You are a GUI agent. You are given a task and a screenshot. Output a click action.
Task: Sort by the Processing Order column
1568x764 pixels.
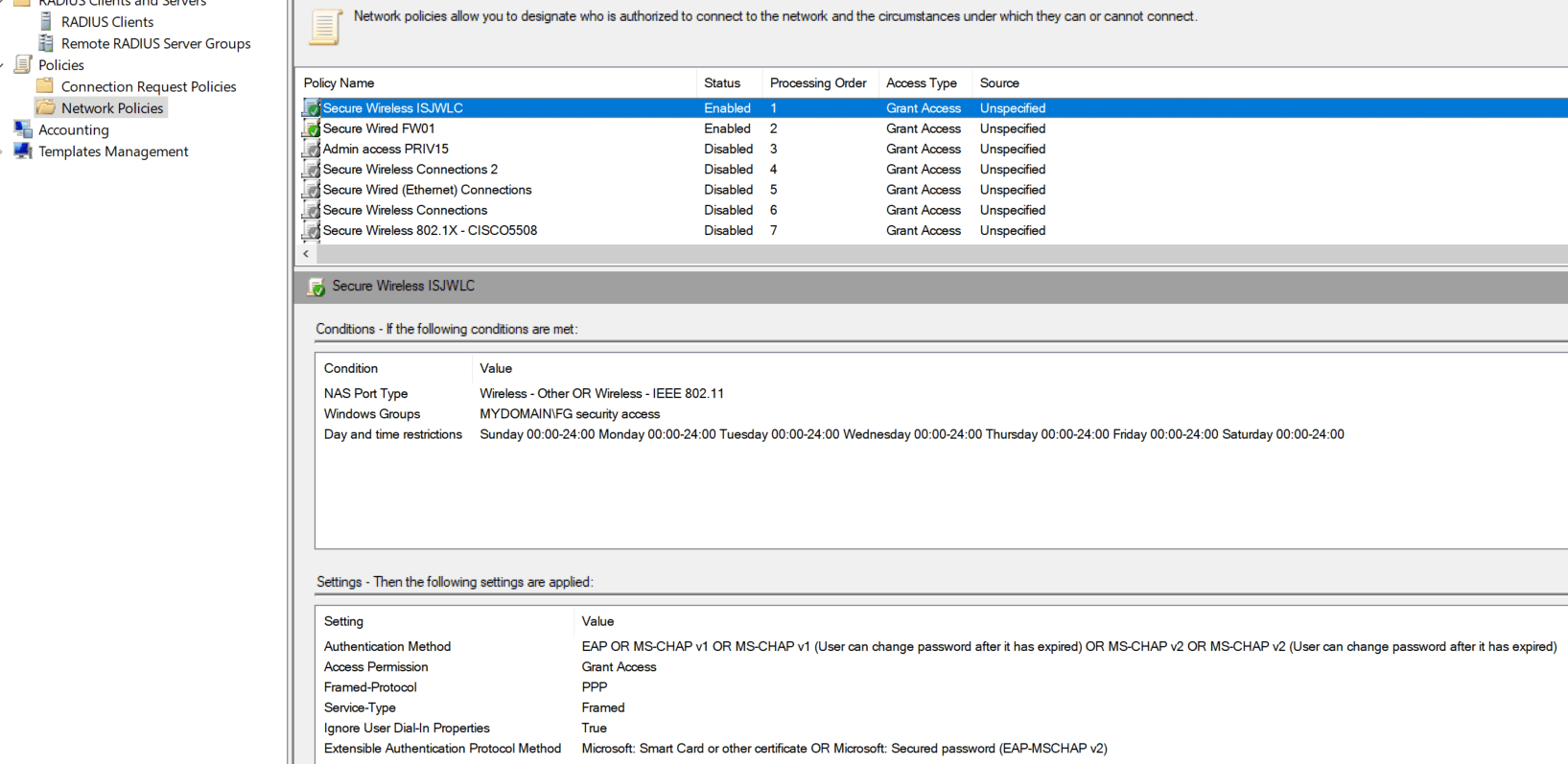[820, 83]
